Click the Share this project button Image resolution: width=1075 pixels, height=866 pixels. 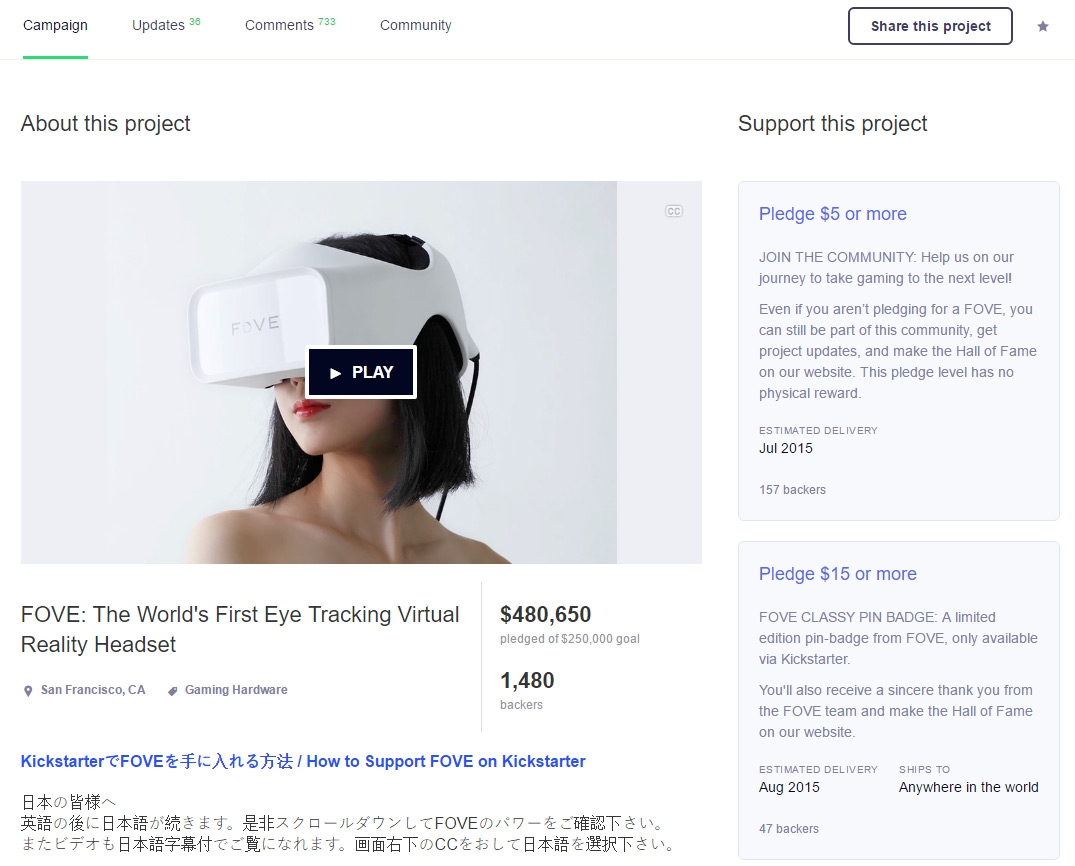(x=930, y=26)
